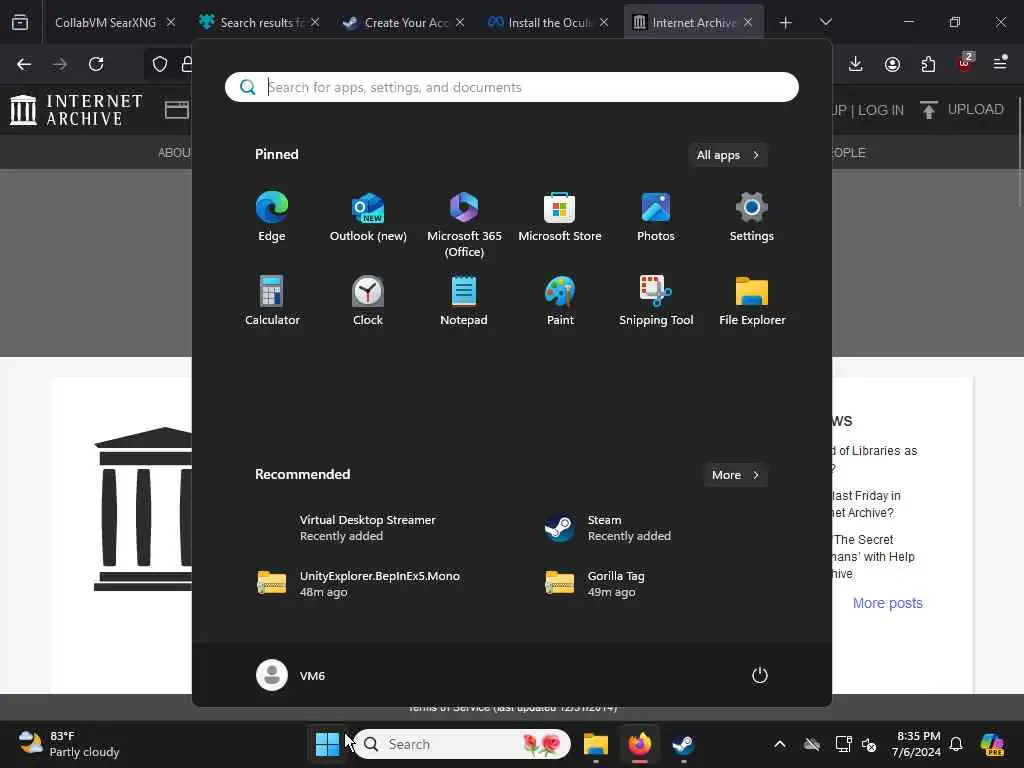Expand More recommended items
The width and height of the screenshot is (1024, 768).
pos(735,475)
